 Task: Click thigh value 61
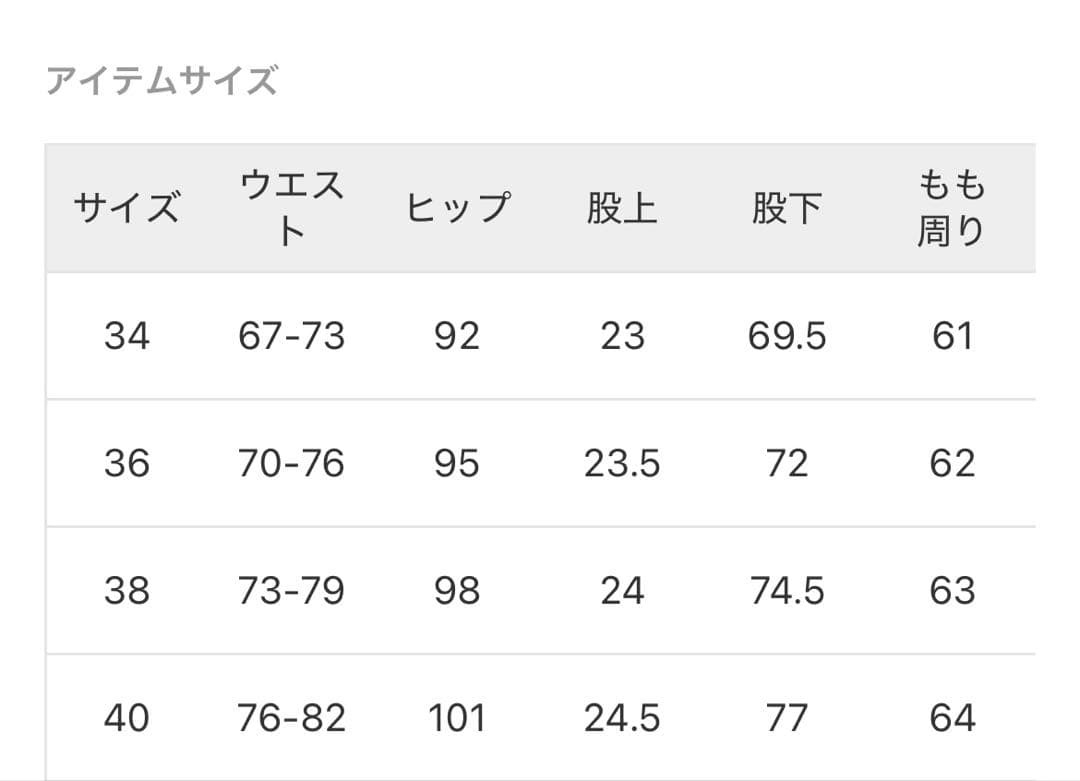951,336
